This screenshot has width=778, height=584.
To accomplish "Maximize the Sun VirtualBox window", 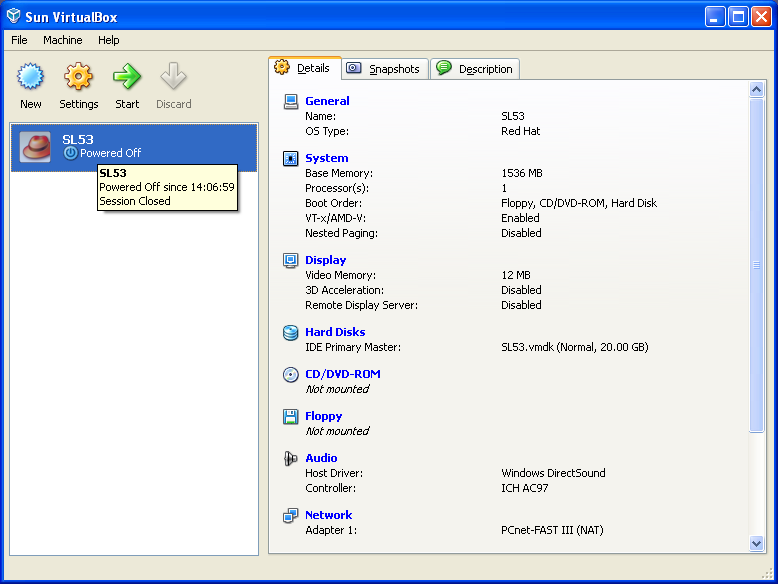I will 738,17.
